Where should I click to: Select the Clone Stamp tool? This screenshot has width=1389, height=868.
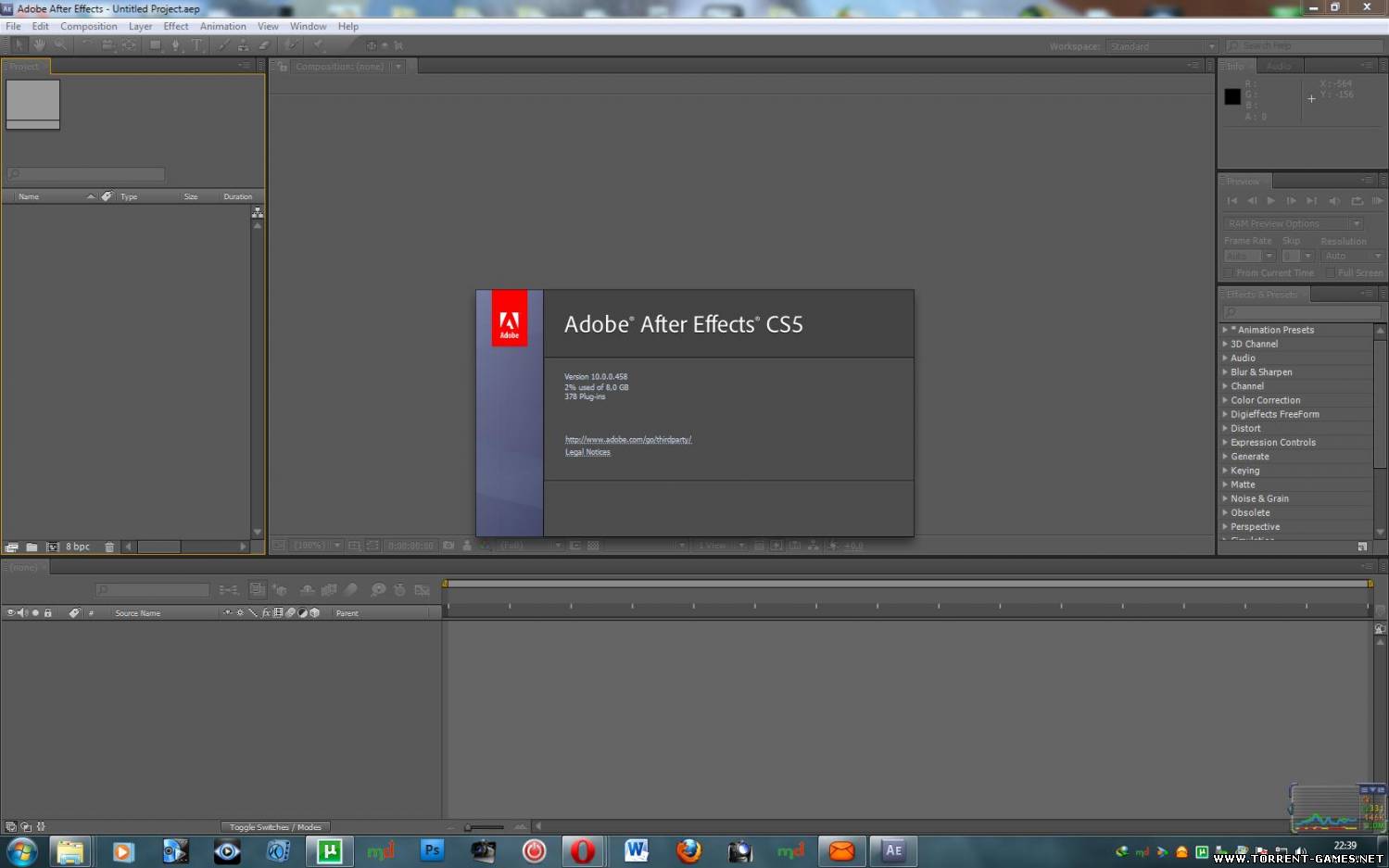click(243, 44)
